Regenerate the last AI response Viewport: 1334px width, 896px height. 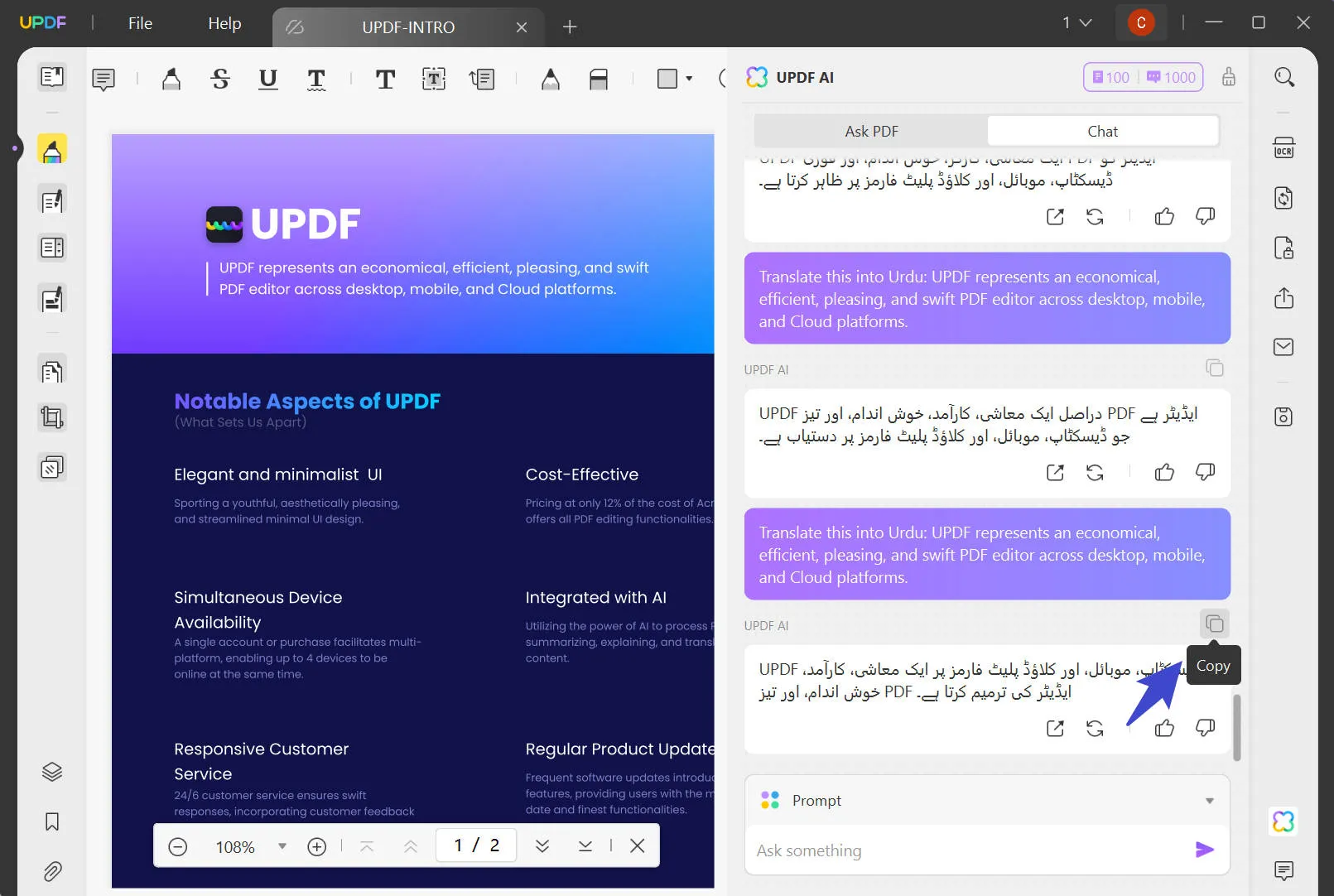click(1095, 729)
